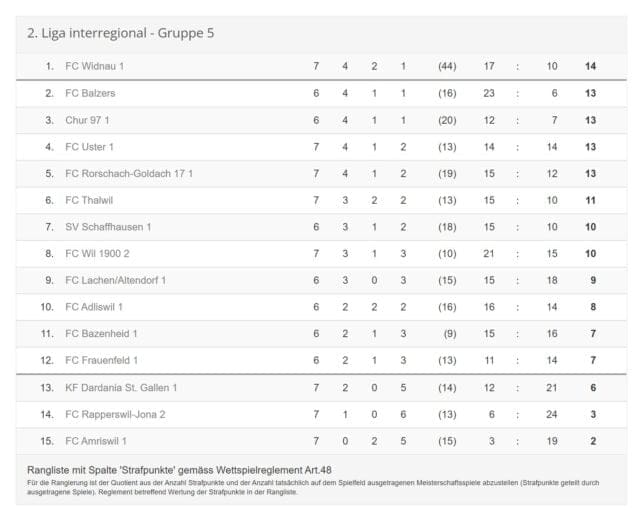Screen dimensions: 643x518
Task: Open FC Uster 1 team page
Action: 90,147
